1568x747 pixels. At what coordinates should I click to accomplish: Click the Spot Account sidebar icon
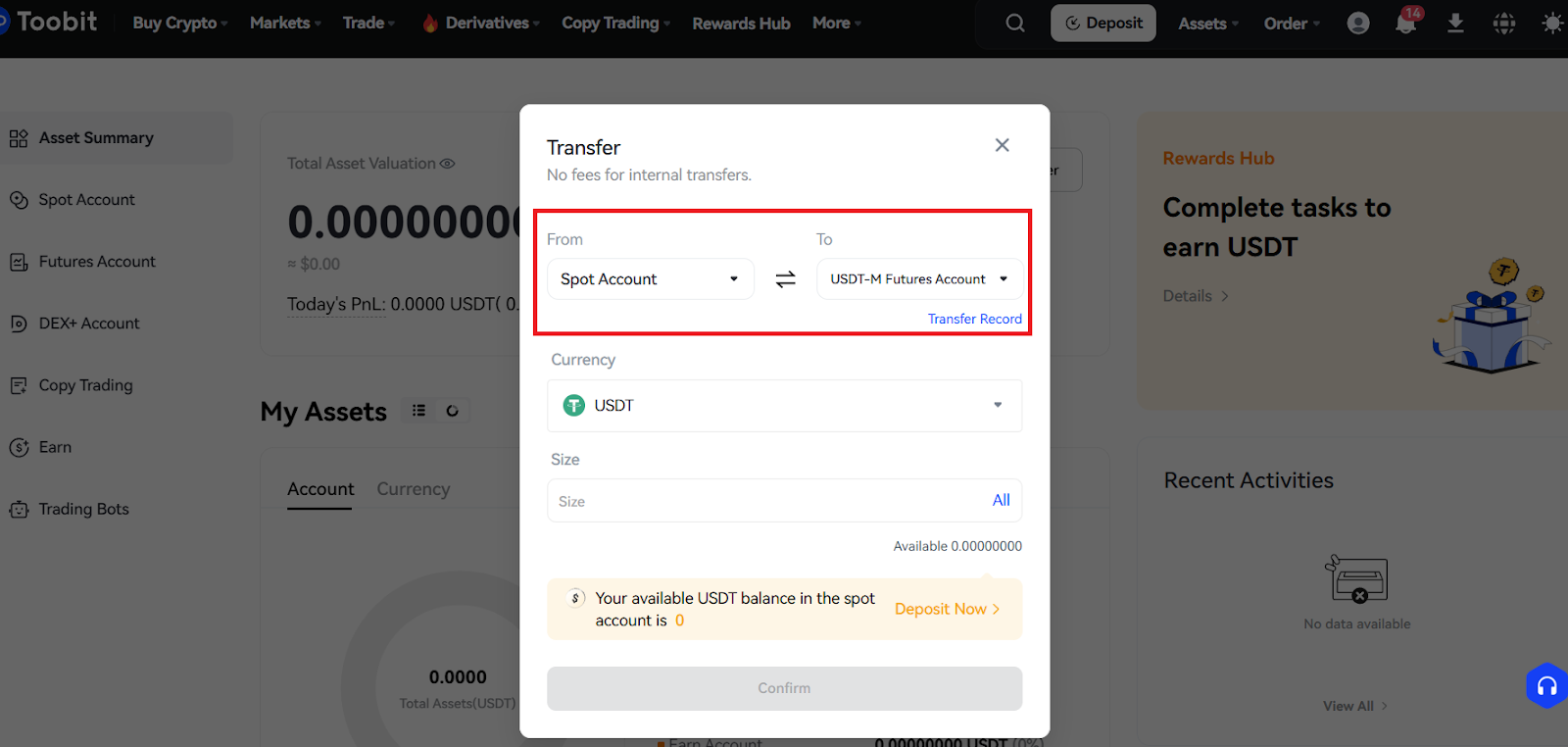pyautogui.click(x=19, y=200)
